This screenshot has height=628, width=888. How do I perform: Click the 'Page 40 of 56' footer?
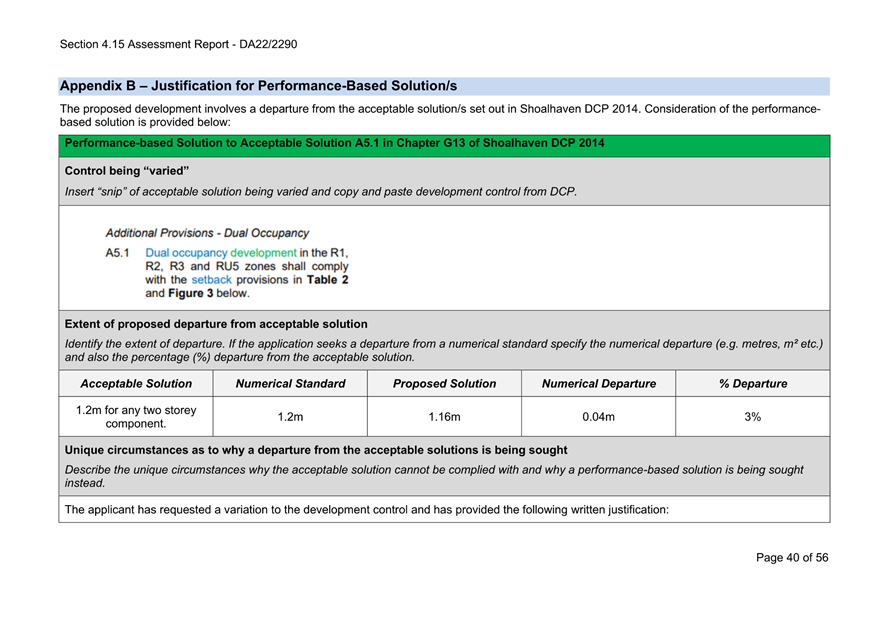(x=792, y=558)
